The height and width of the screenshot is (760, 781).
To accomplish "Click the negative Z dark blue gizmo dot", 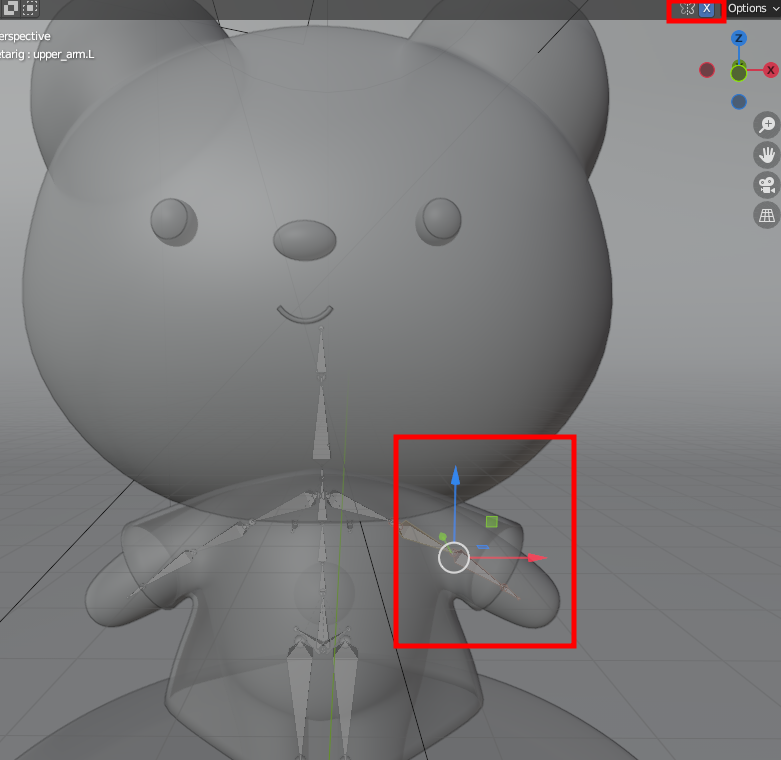I will (739, 102).
